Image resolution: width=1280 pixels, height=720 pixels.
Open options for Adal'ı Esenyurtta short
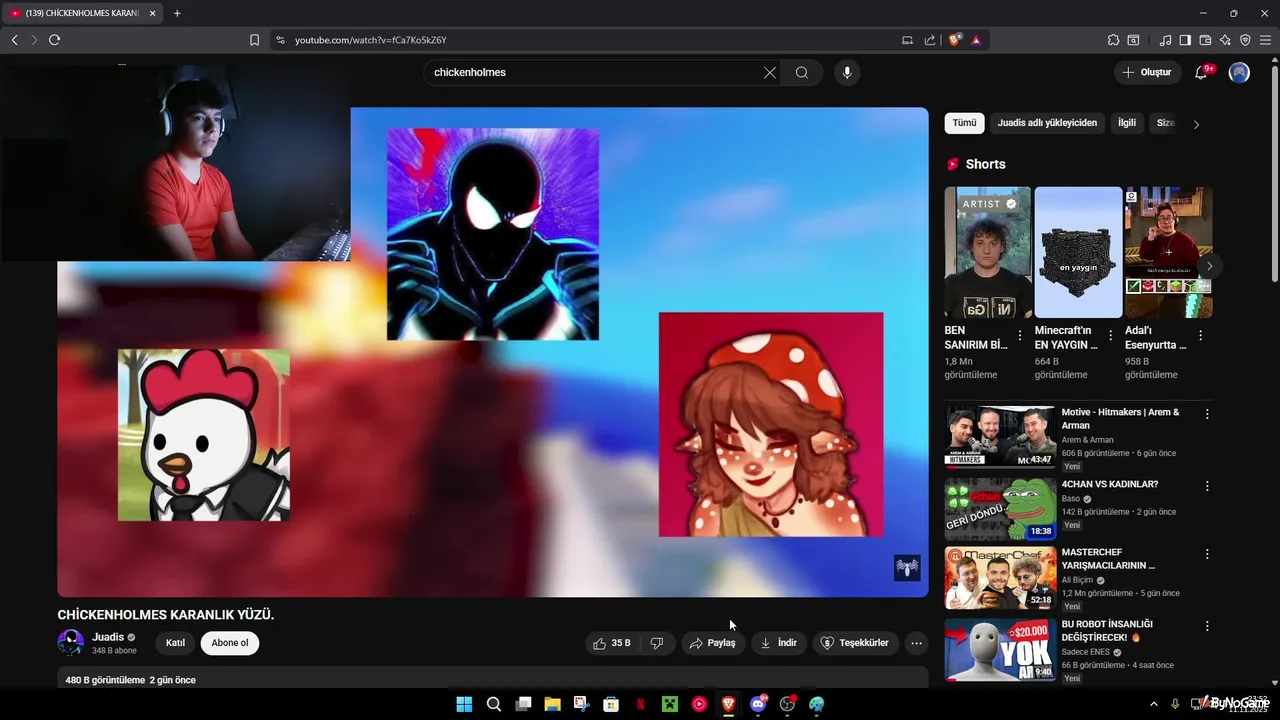click(x=1200, y=336)
